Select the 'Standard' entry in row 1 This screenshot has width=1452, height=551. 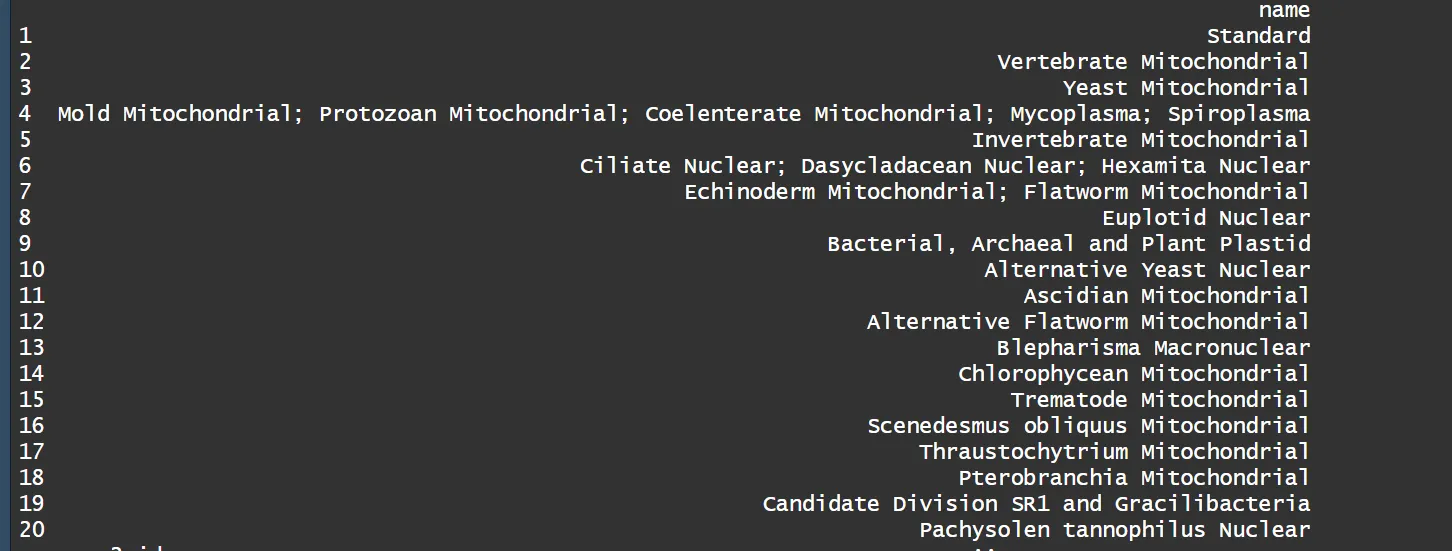pyautogui.click(x=1258, y=36)
